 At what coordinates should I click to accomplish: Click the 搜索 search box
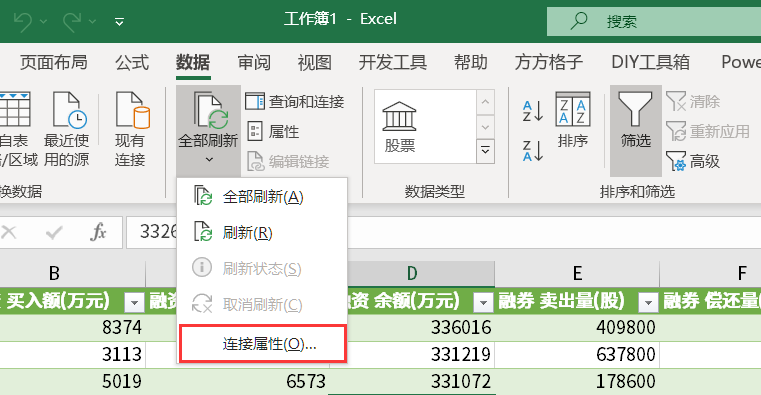click(654, 21)
